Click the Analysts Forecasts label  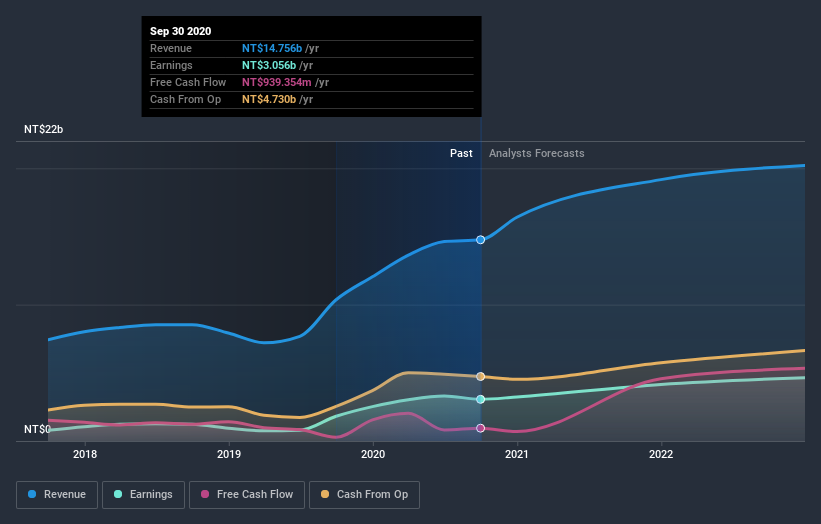(x=537, y=153)
